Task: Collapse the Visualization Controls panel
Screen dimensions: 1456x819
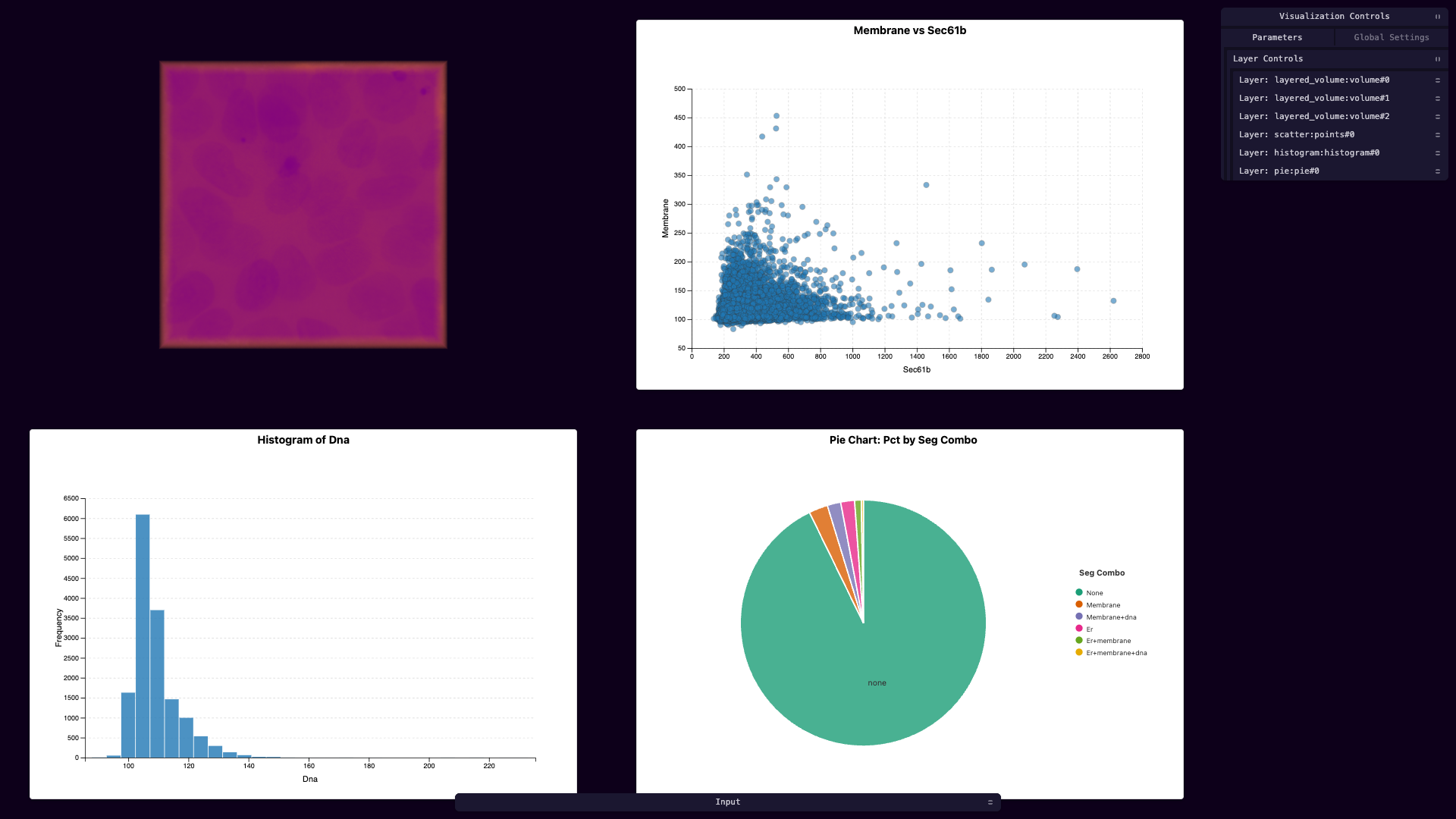Action: click(1437, 17)
